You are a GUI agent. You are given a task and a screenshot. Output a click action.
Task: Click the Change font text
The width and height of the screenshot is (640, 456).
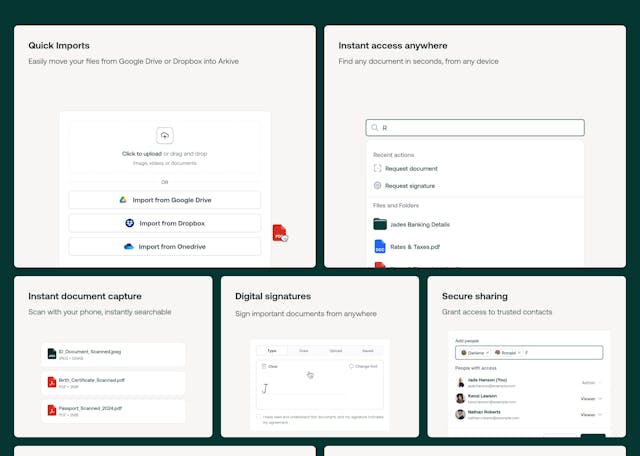click(366, 367)
